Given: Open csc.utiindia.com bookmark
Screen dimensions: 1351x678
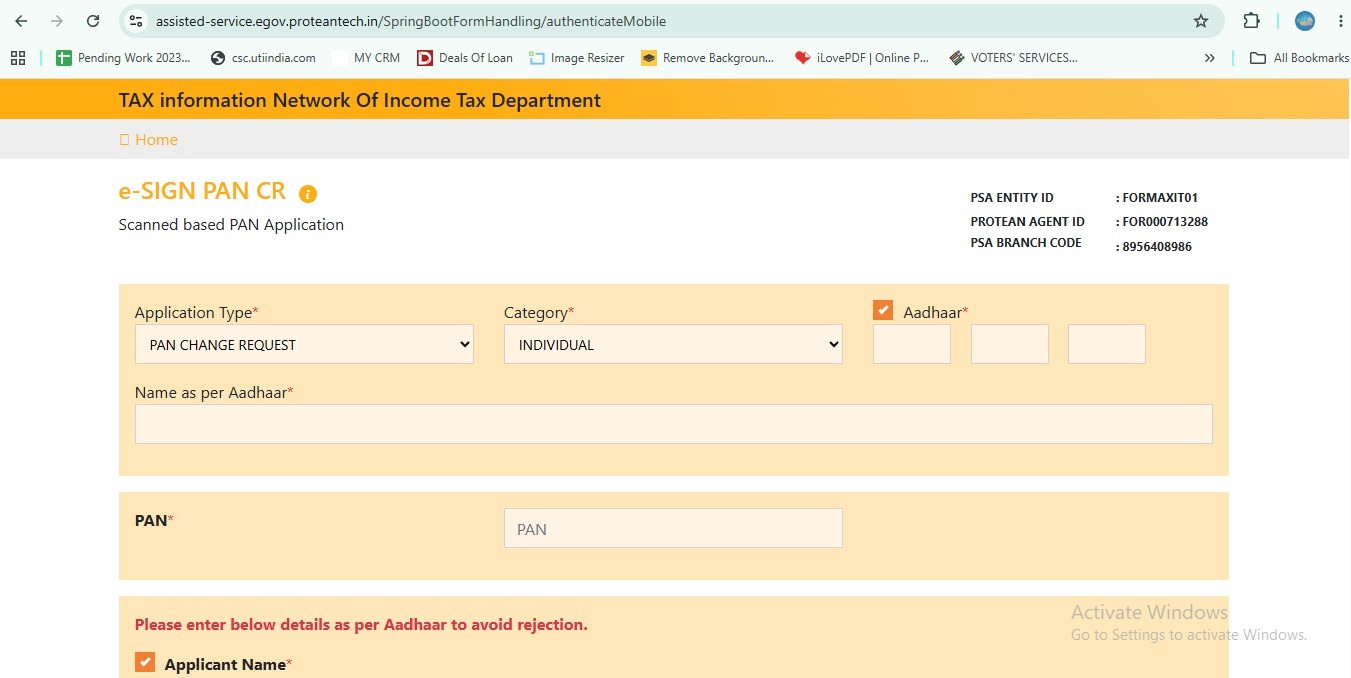Looking at the screenshot, I should (x=263, y=58).
